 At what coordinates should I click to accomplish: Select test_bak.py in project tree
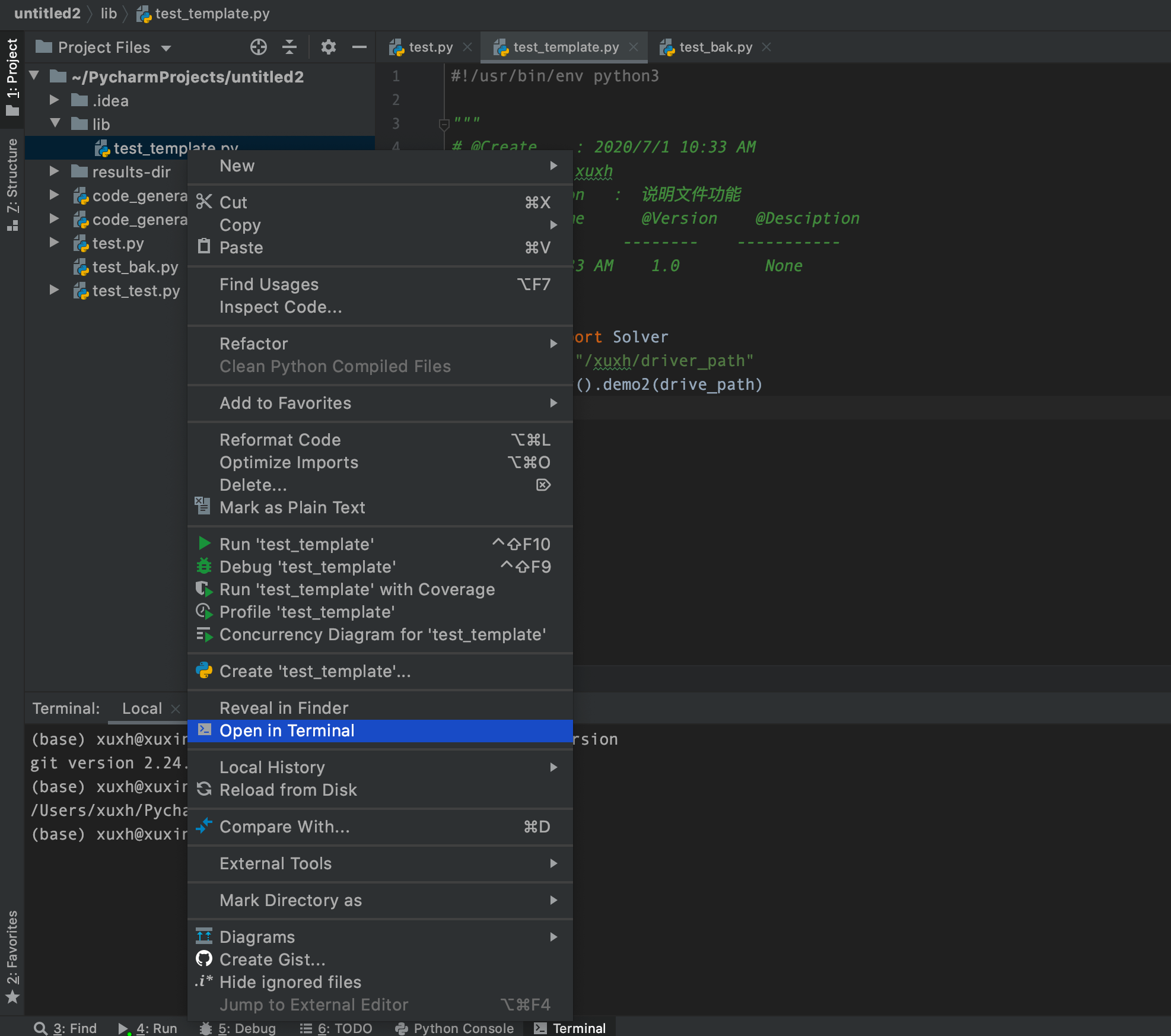[135, 267]
